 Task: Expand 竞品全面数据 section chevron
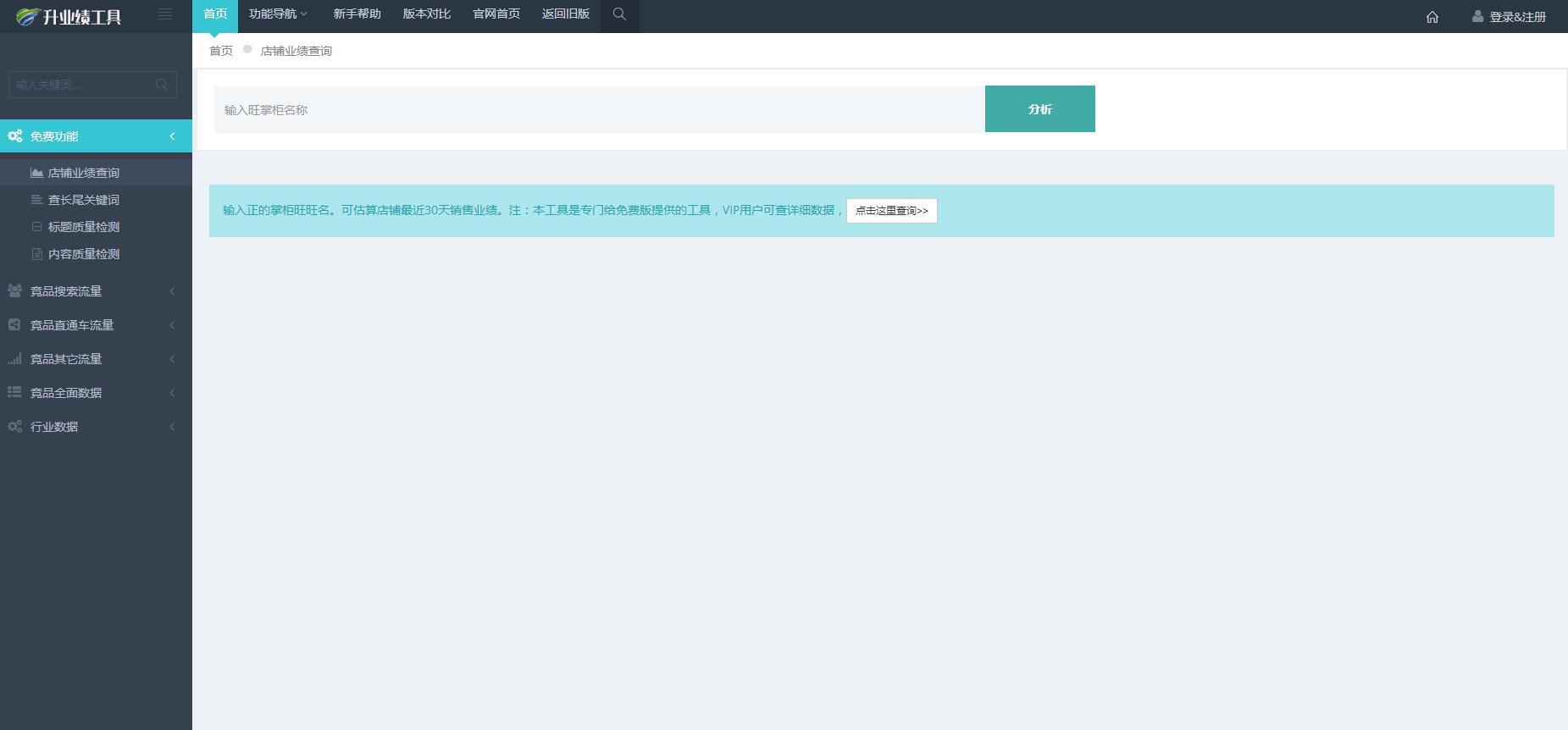172,393
